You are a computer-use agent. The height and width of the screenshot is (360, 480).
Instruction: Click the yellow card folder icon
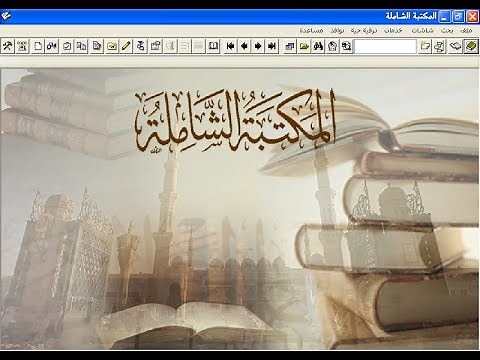[112, 46]
